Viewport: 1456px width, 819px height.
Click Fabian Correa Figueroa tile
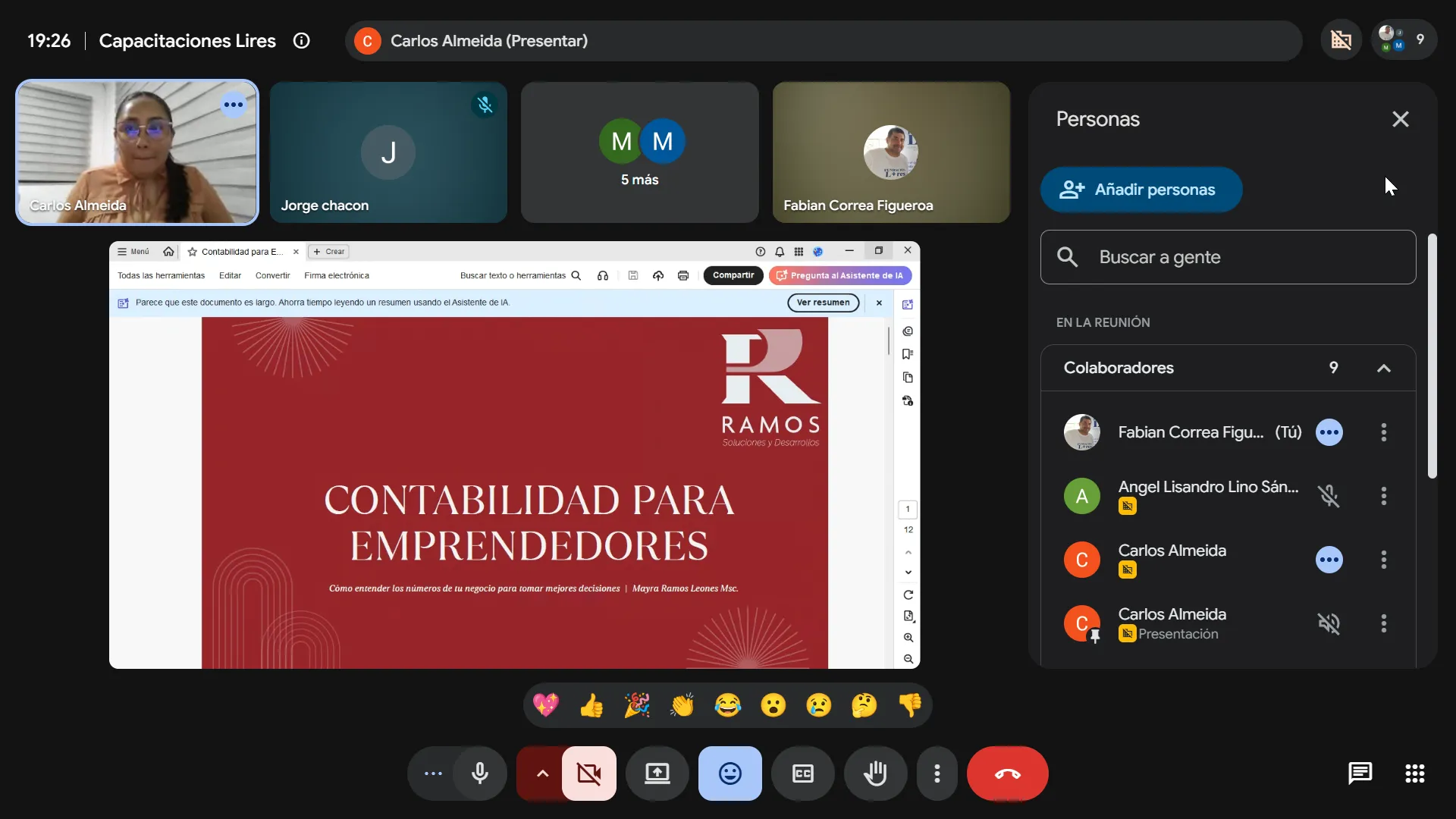tap(891, 152)
